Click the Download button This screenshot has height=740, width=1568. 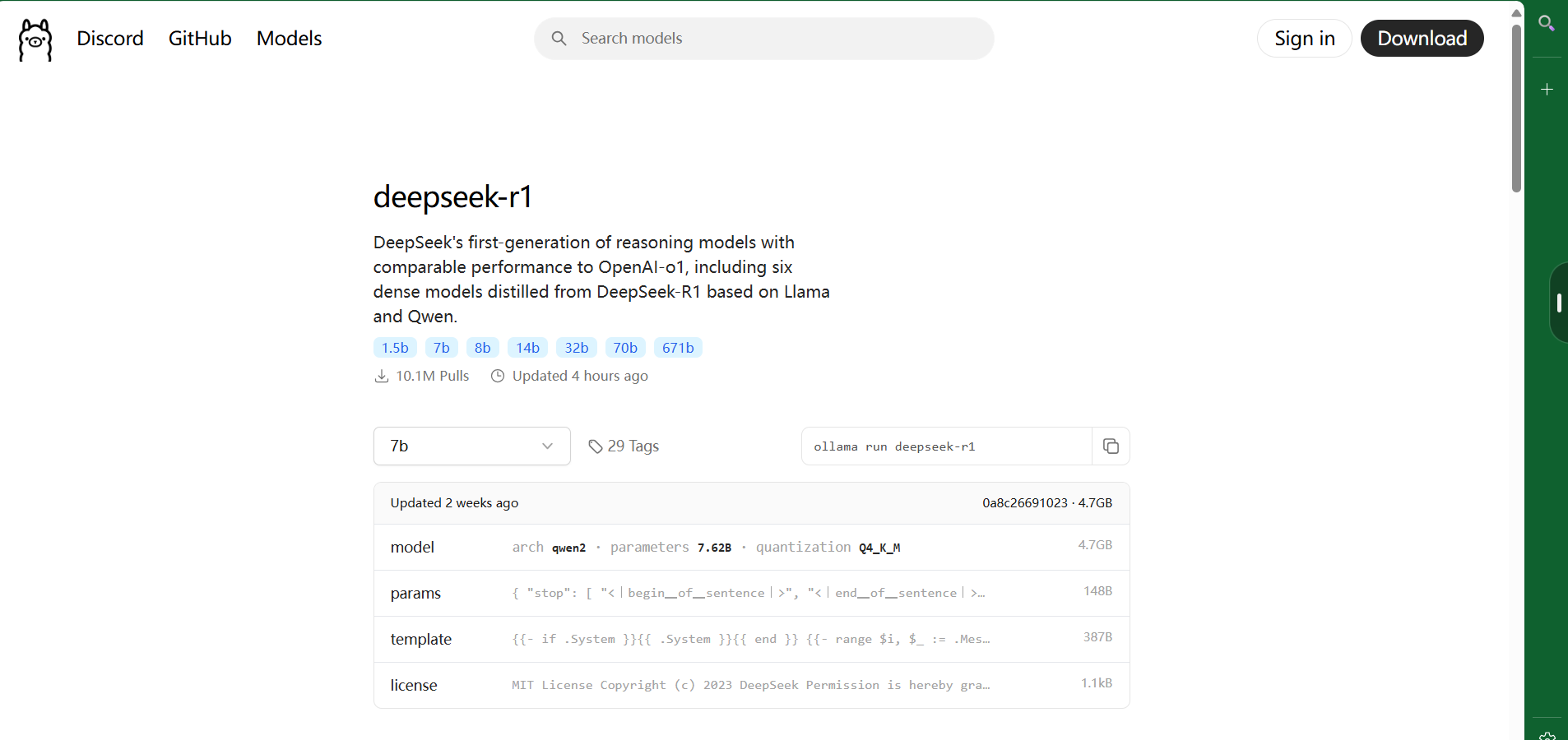[x=1422, y=39]
